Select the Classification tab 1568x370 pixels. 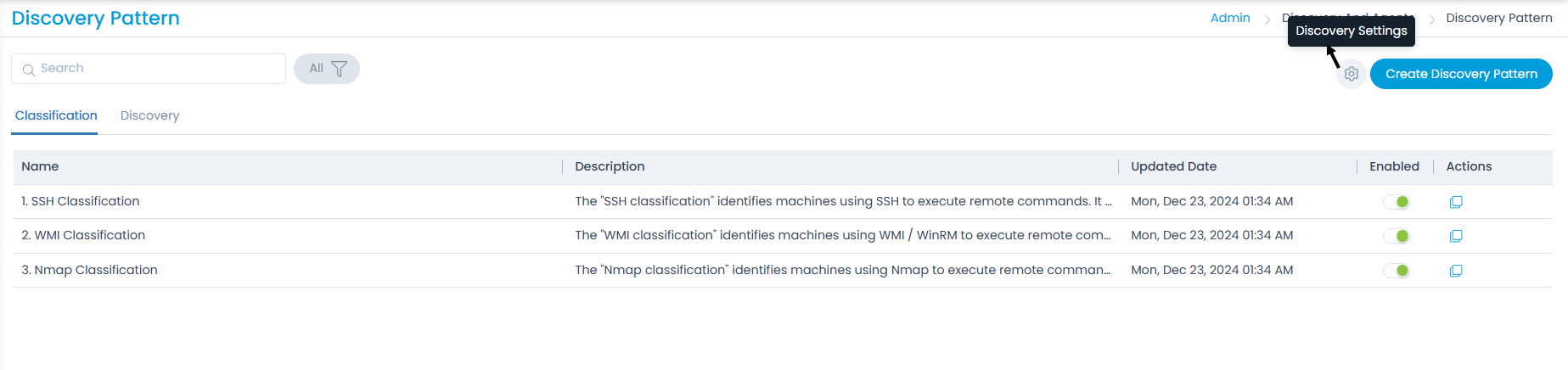[56, 115]
